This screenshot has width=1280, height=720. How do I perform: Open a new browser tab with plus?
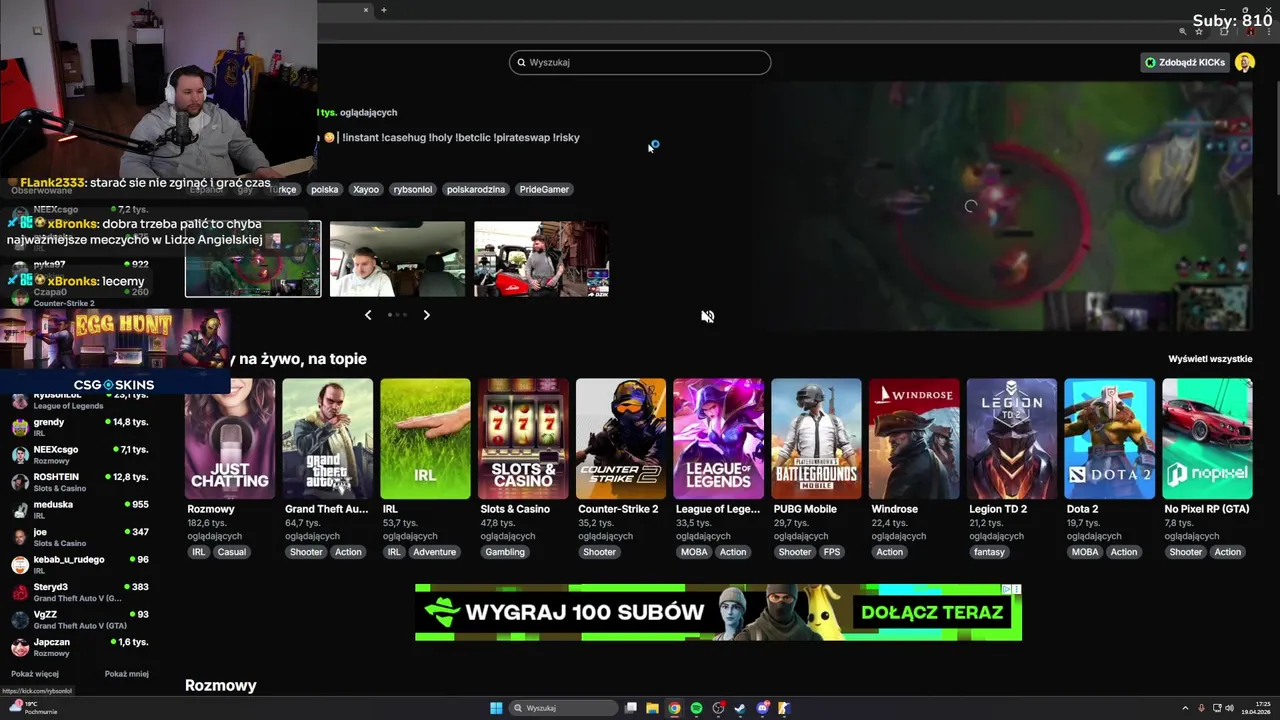click(384, 10)
